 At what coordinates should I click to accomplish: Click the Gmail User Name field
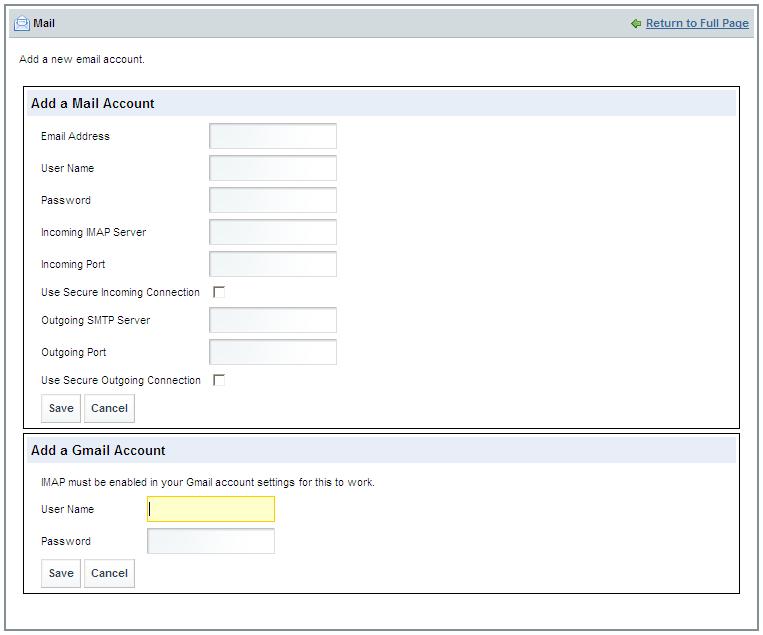click(211, 509)
